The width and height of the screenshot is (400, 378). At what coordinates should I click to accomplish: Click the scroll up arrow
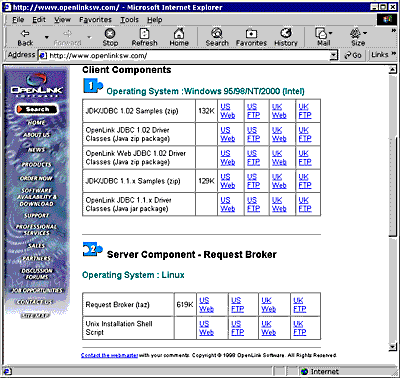[x=393, y=70]
